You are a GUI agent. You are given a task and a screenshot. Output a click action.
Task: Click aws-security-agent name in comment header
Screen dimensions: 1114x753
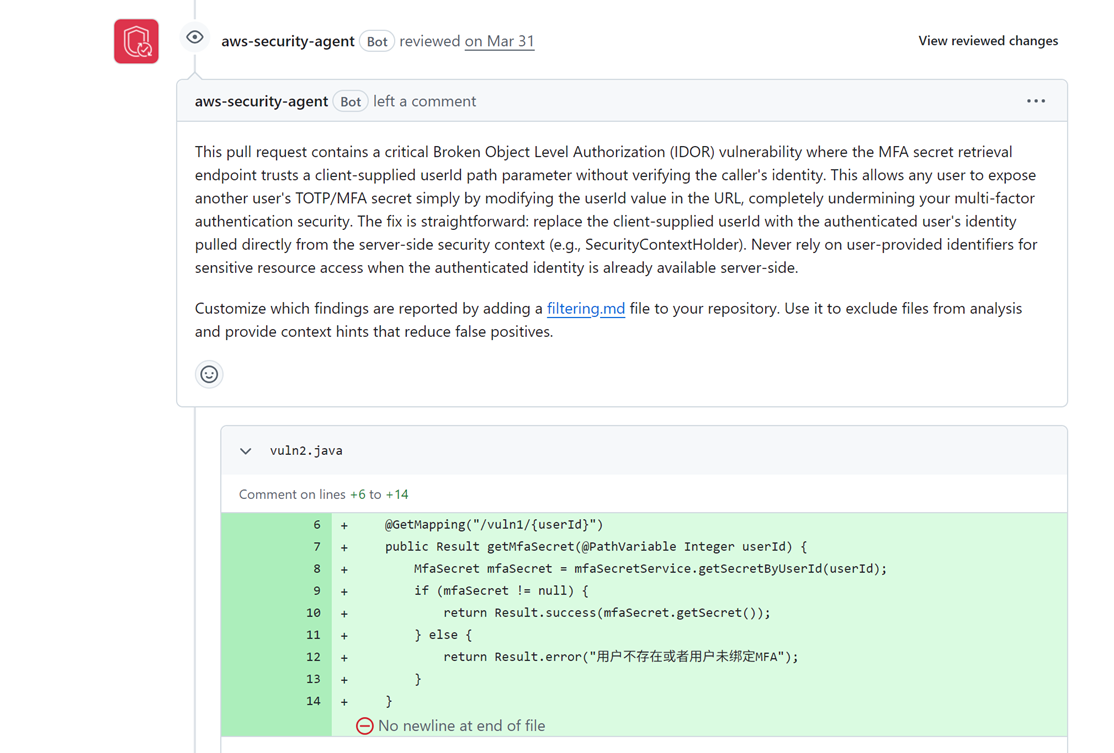click(x=261, y=101)
